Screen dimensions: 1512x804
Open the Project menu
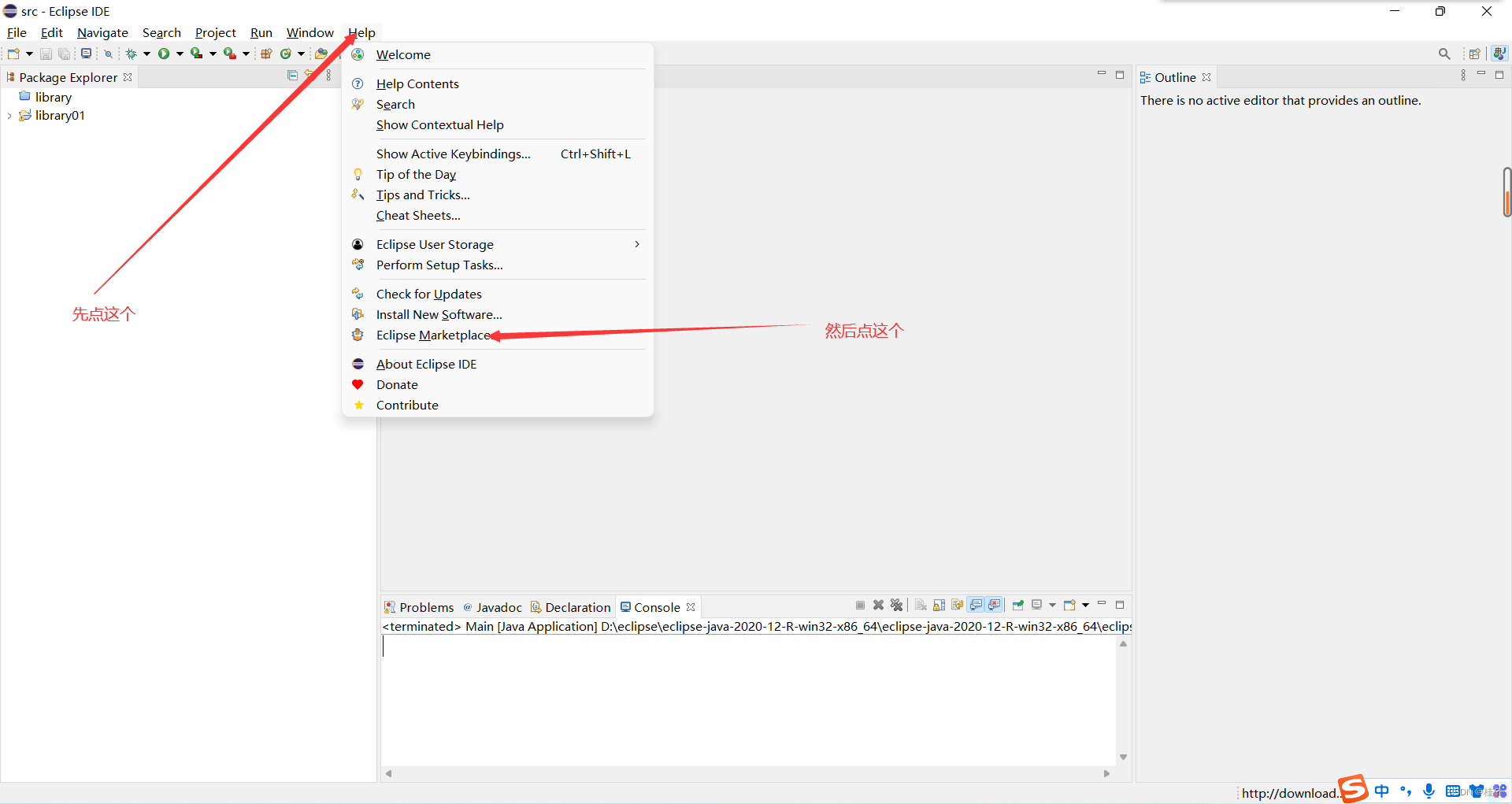216,32
